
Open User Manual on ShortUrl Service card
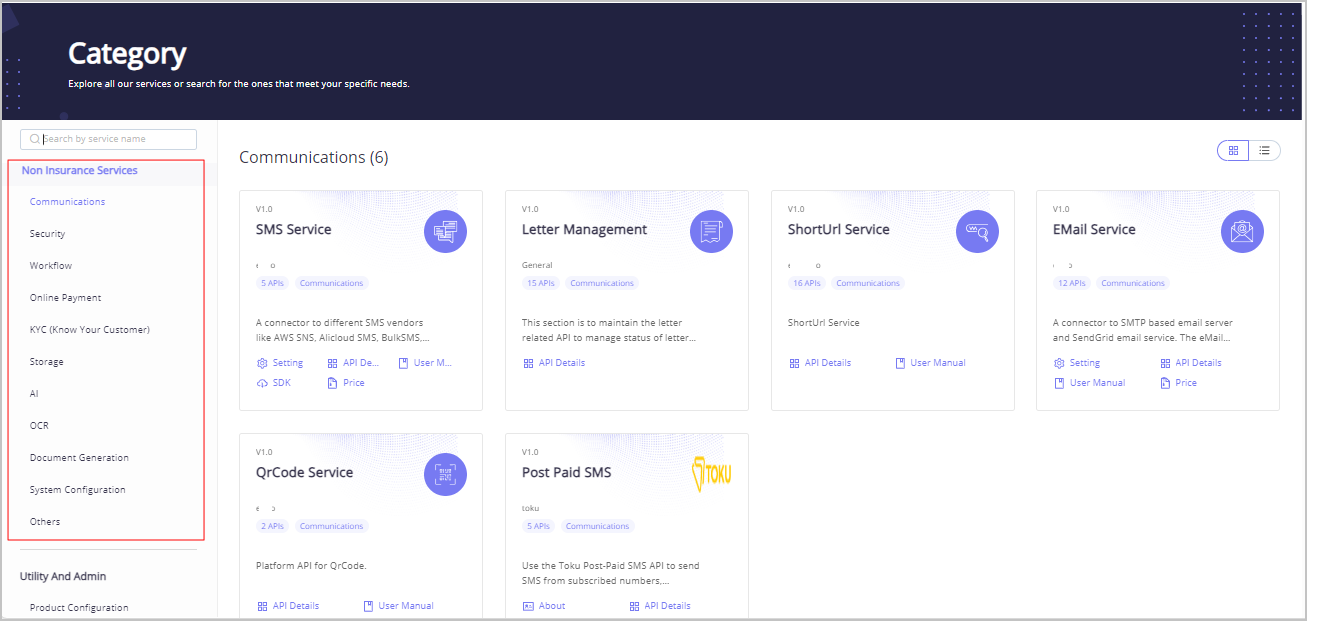coord(930,363)
